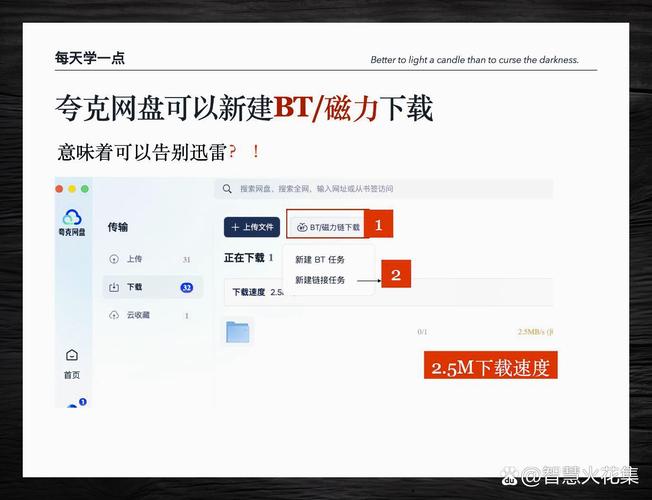
Task: Click the 云收藏 cloud icon
Action: click(114, 315)
